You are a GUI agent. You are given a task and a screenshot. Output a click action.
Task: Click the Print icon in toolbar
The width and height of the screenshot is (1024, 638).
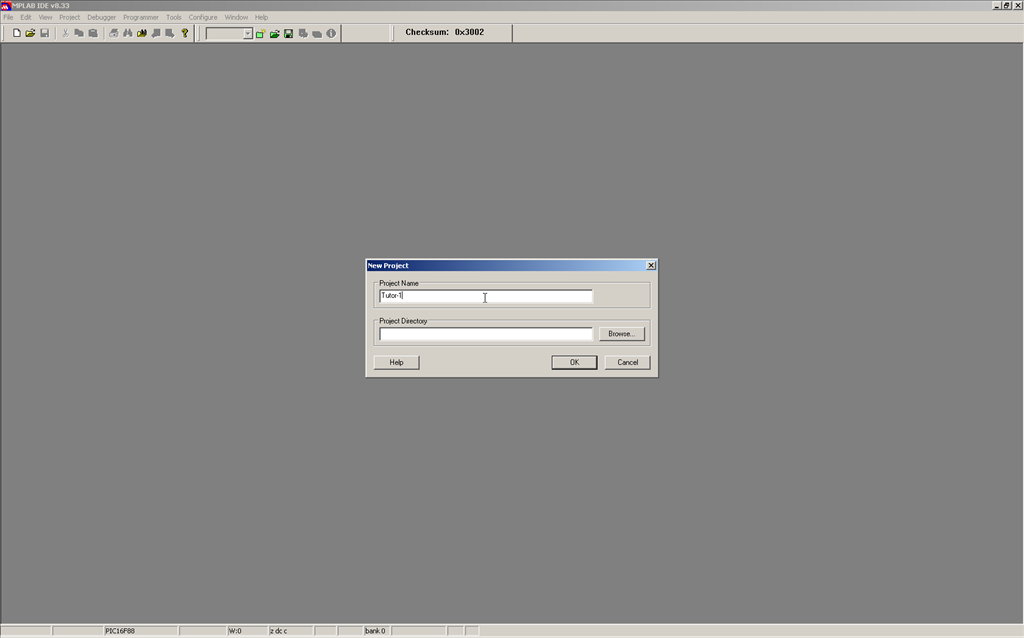[113, 33]
